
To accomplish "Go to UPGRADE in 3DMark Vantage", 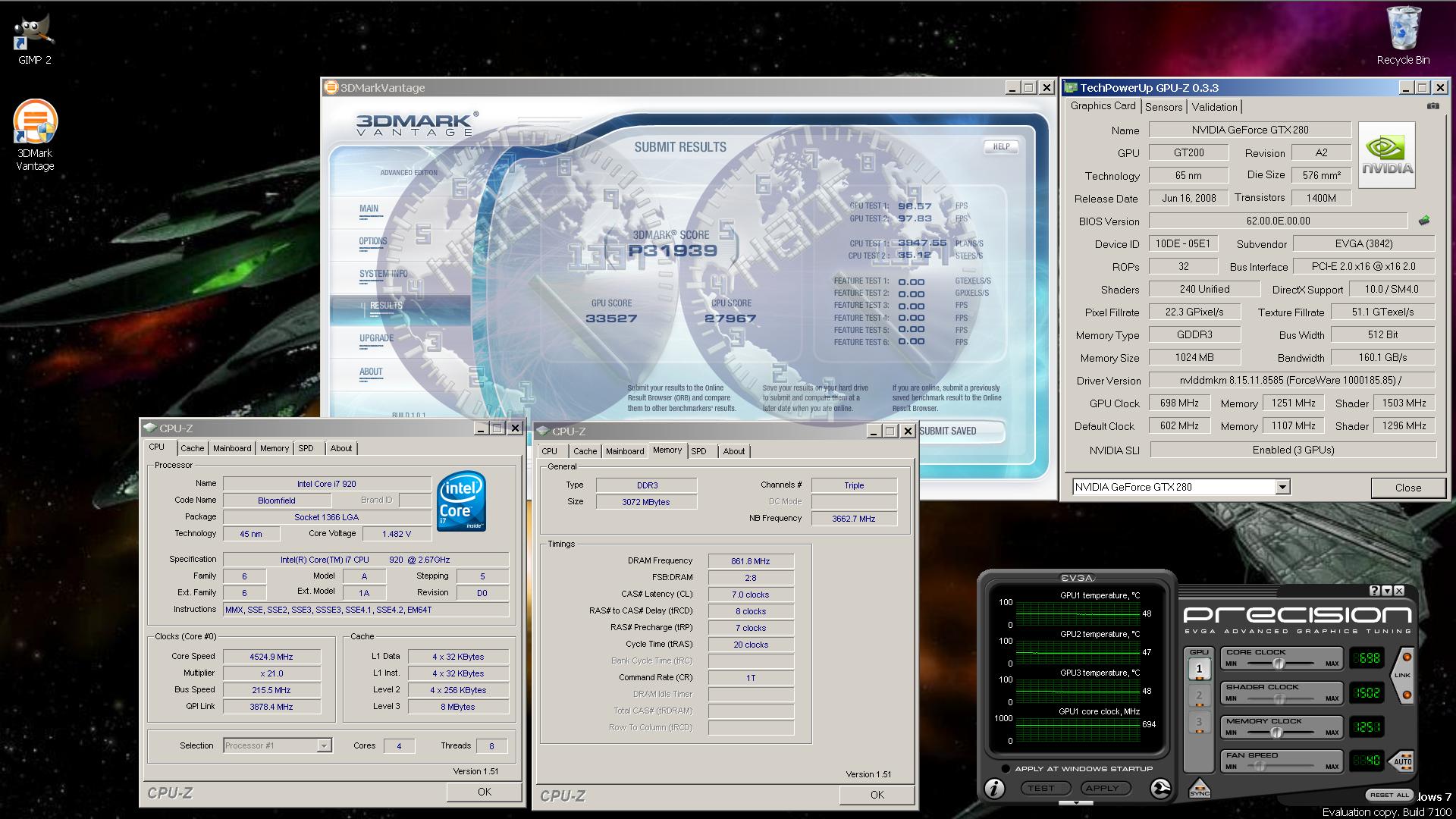I will point(376,338).
